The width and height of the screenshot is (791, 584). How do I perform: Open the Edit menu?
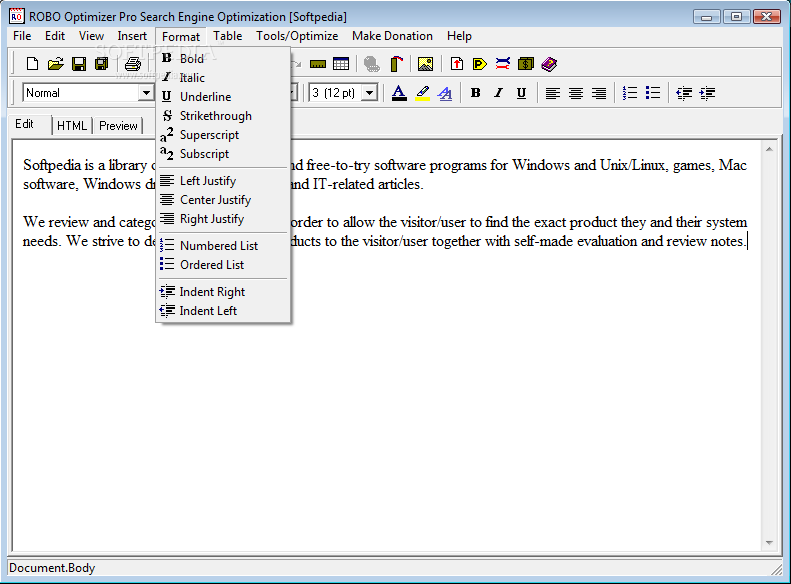pyautogui.click(x=55, y=36)
